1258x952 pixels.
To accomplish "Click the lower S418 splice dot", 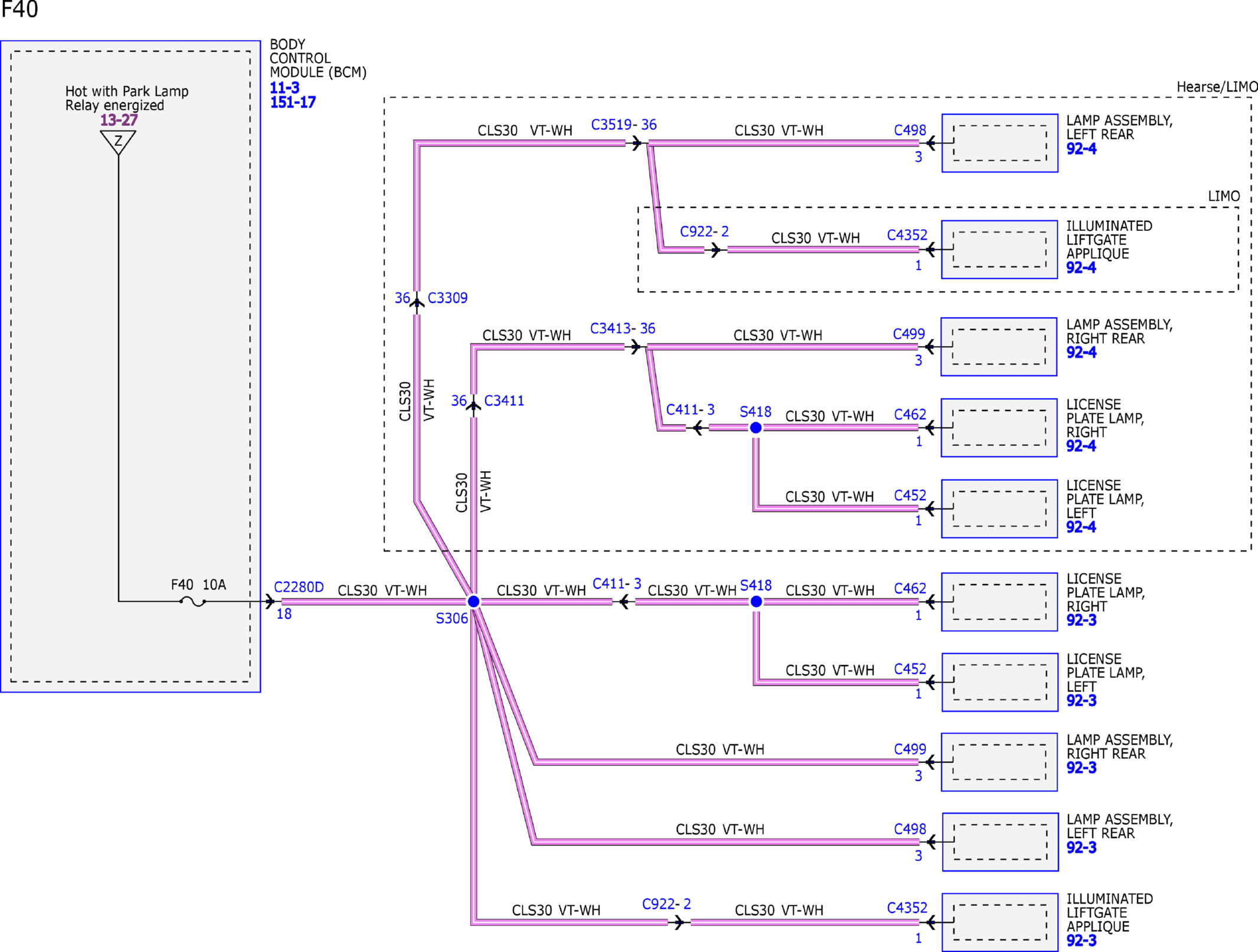I will pos(755,601).
